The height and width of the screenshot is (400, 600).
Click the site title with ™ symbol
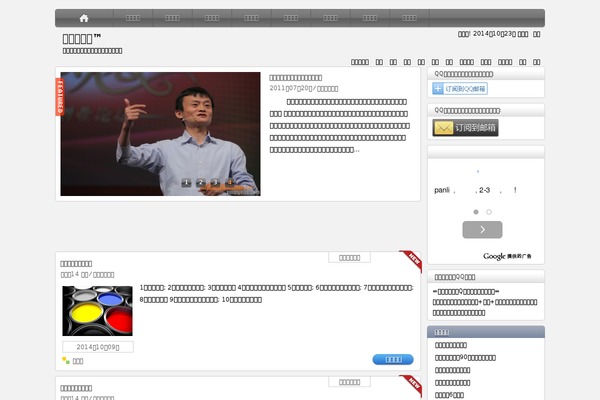click(x=82, y=39)
